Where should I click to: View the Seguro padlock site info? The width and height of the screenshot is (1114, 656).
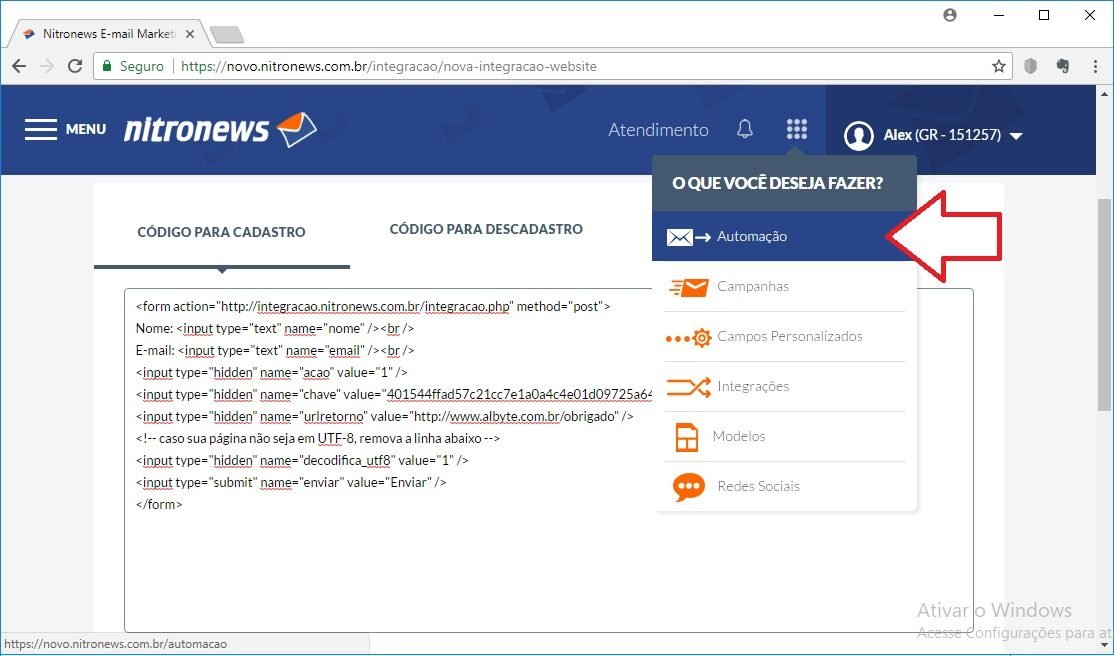tap(133, 66)
